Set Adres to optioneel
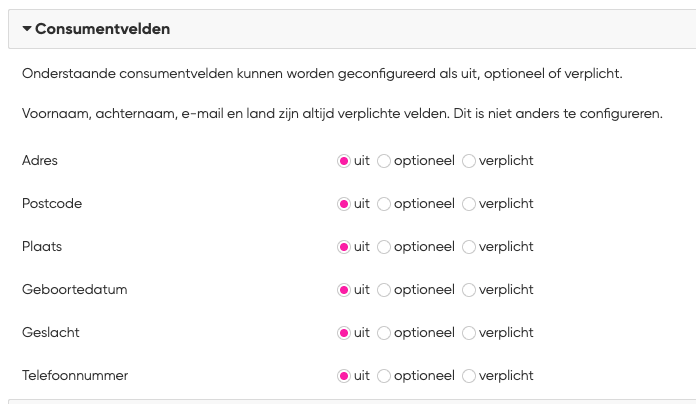Image resolution: width=696 pixels, height=404 pixels. tap(384, 160)
